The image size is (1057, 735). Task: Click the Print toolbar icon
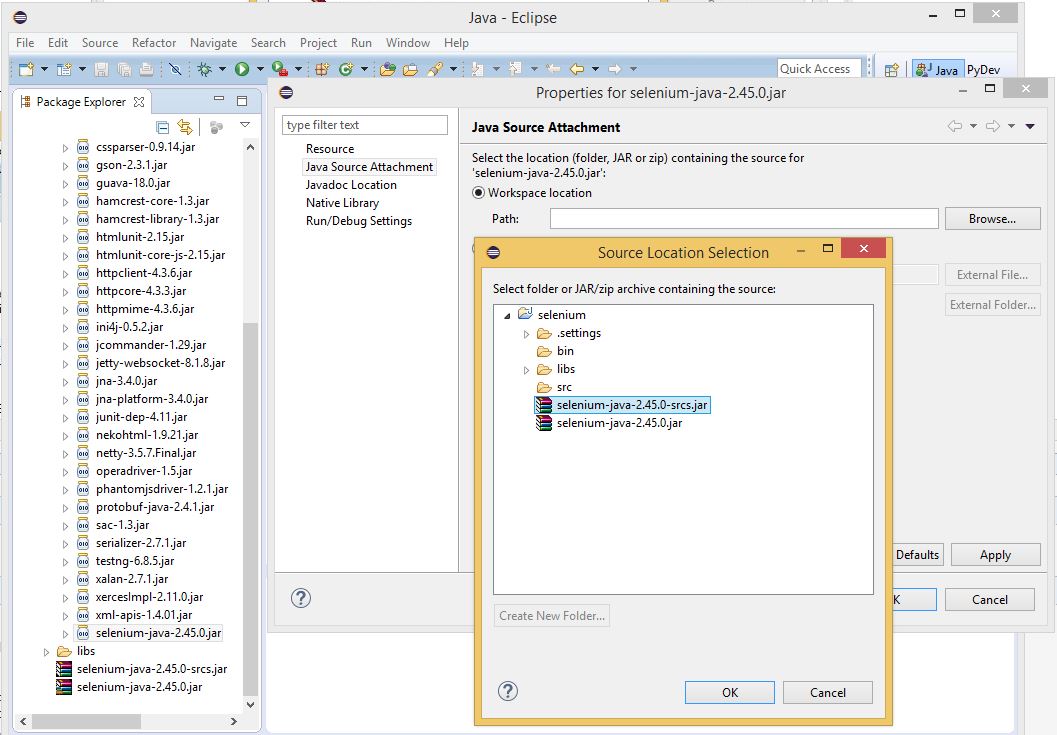pyautogui.click(x=146, y=69)
